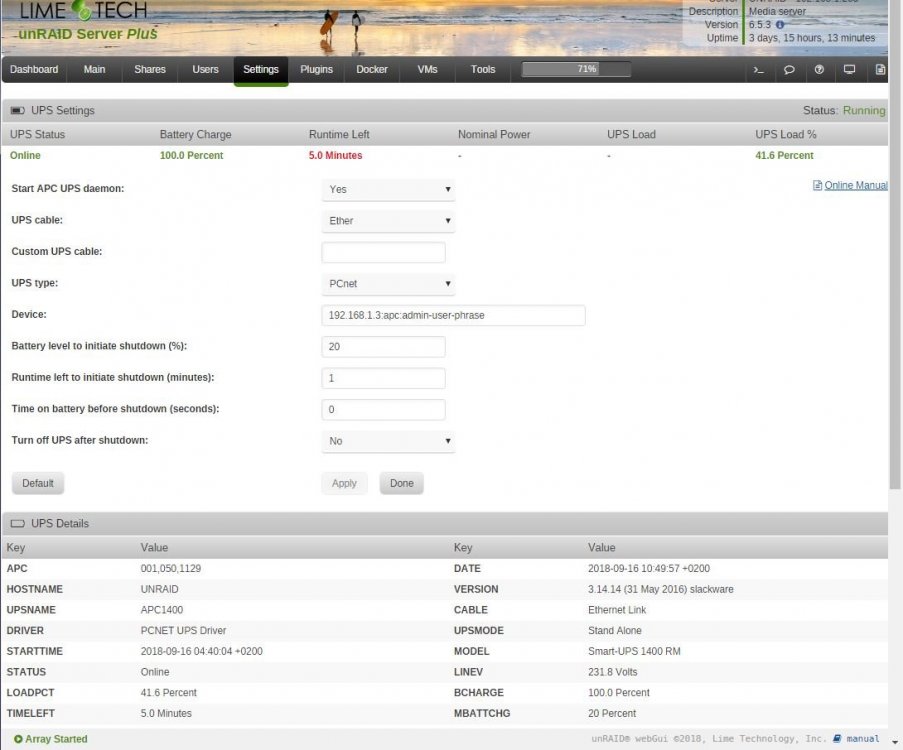Click the manual book icon in footer
The height and width of the screenshot is (750, 903).
click(x=837, y=738)
